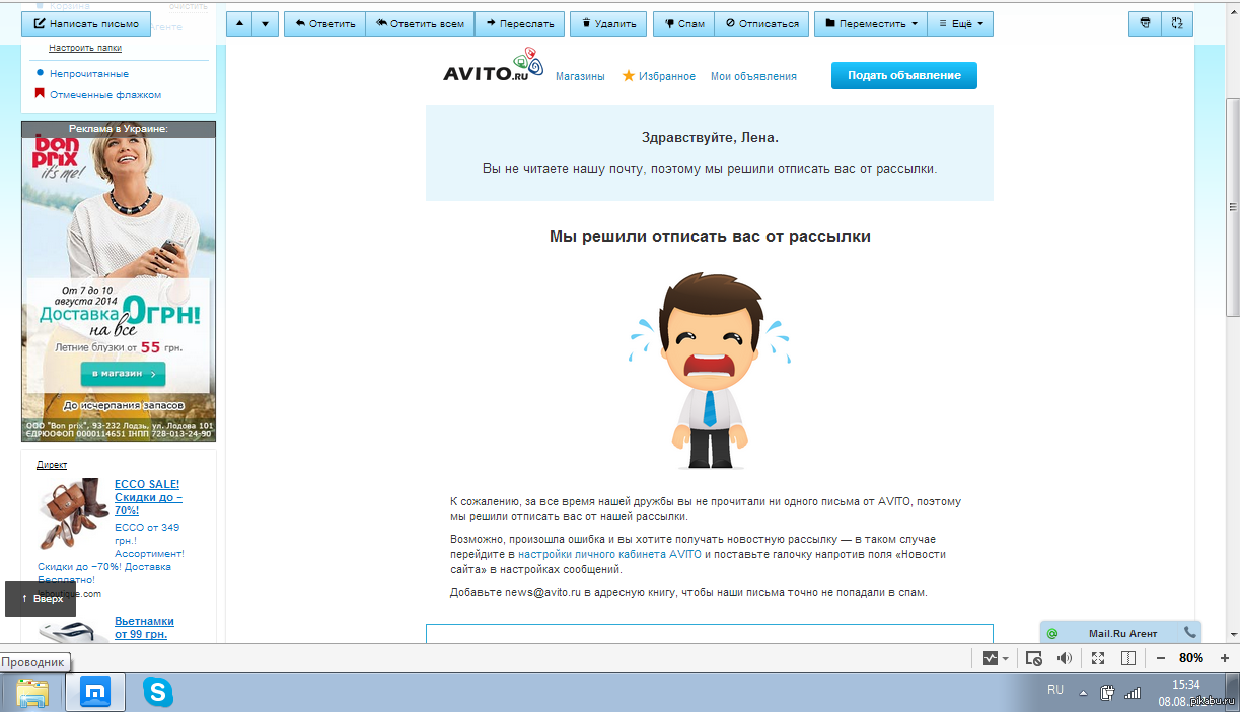Viewport: 1240px width, 712px height.
Task: Expand dropdown arrow next to activity monitor
Action: tap(1006, 658)
